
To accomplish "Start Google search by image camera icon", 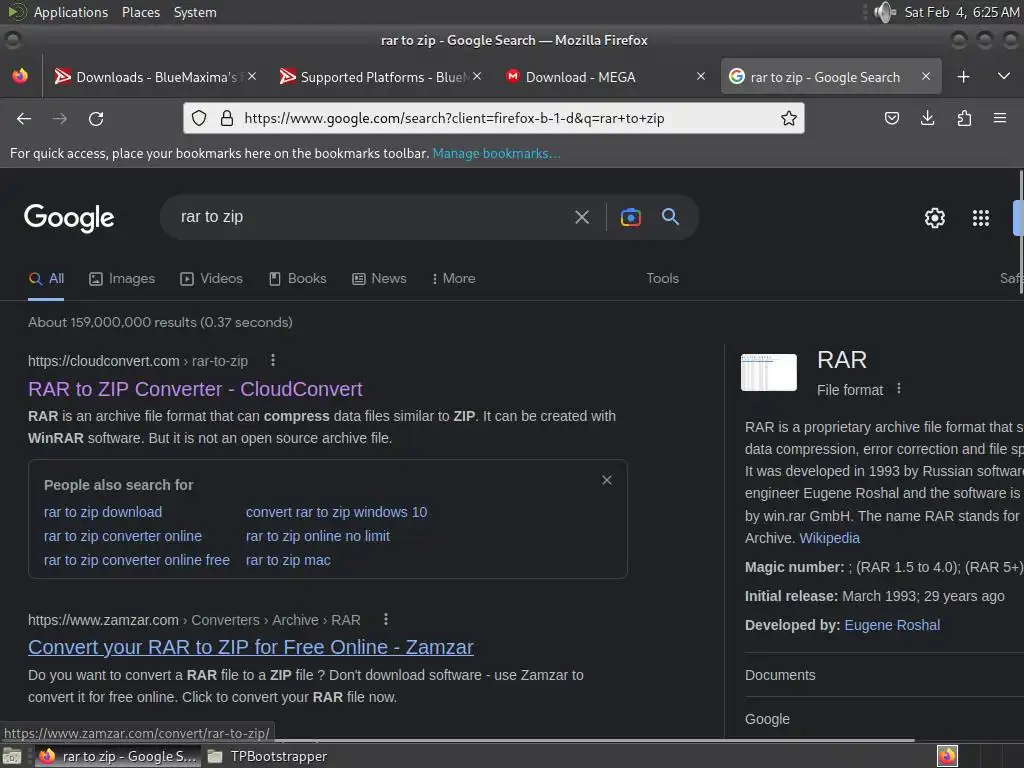I will [x=630, y=217].
